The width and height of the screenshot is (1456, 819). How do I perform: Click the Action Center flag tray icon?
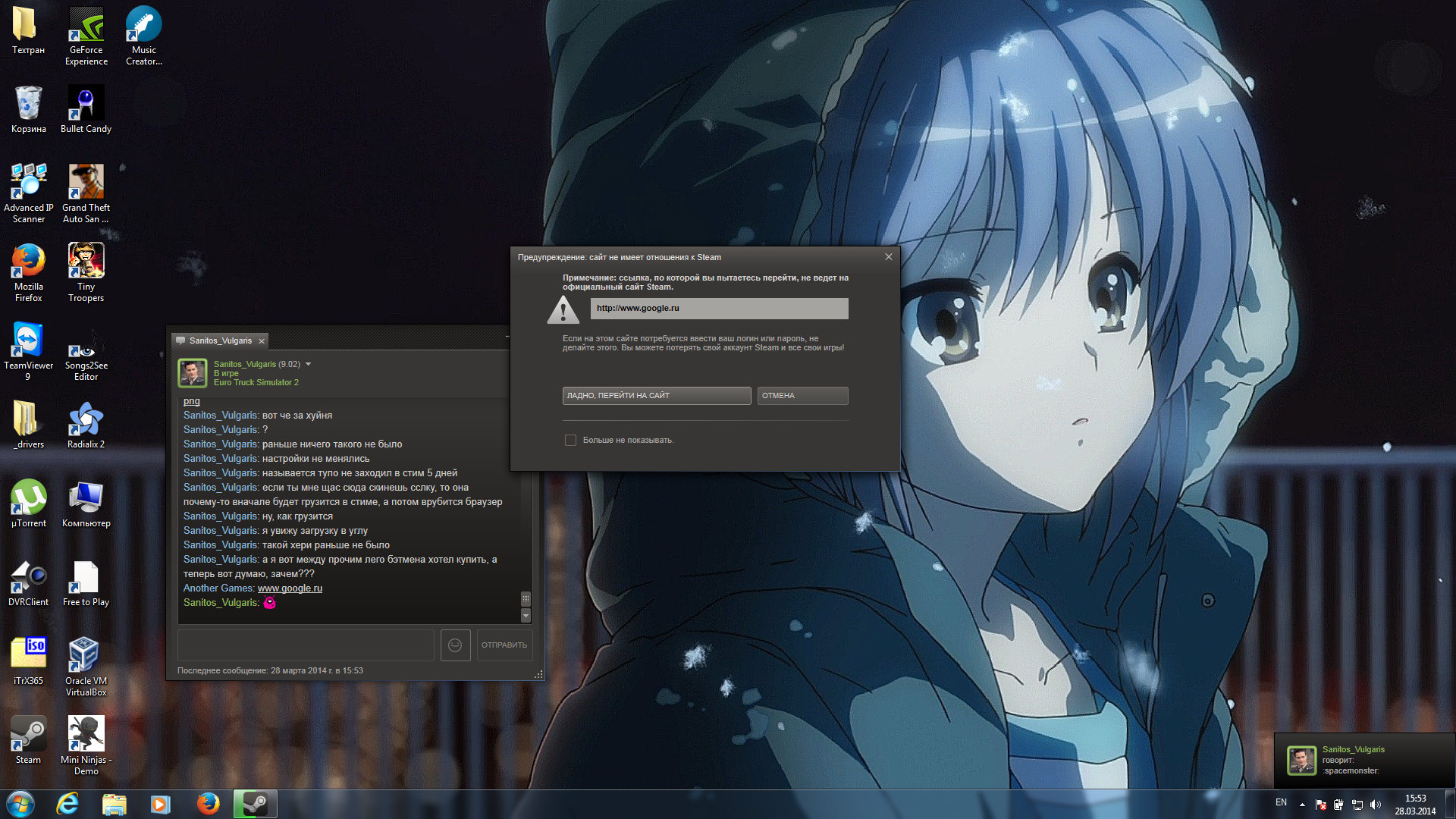point(1321,805)
